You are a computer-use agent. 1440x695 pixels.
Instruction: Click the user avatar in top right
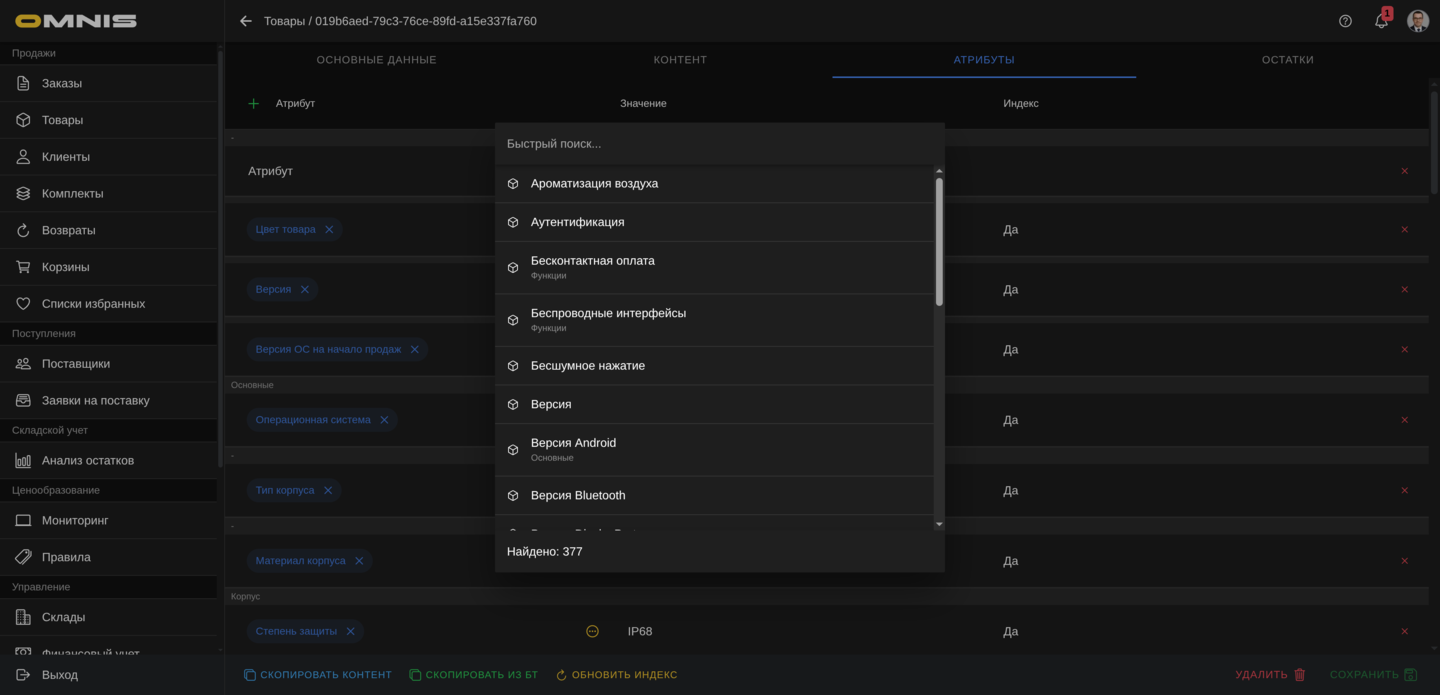click(x=1417, y=21)
